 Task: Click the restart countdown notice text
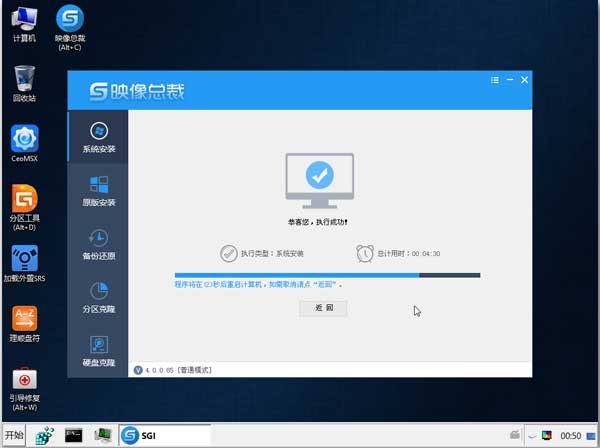tap(258, 284)
